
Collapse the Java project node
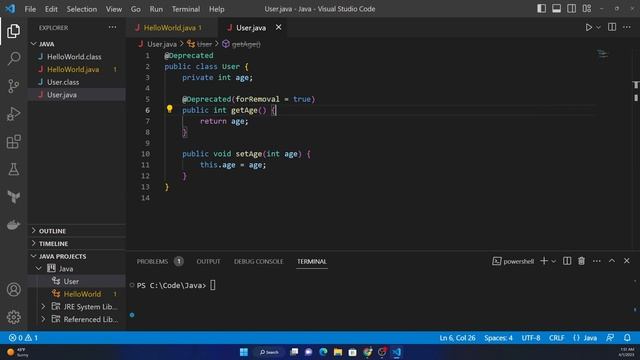click(38, 269)
